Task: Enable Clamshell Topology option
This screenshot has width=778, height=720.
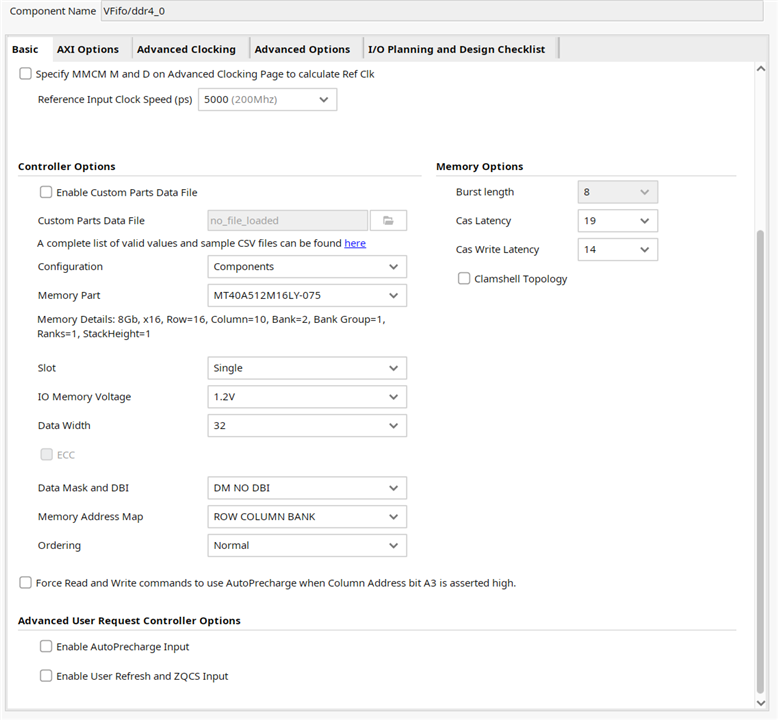Action: [x=464, y=278]
